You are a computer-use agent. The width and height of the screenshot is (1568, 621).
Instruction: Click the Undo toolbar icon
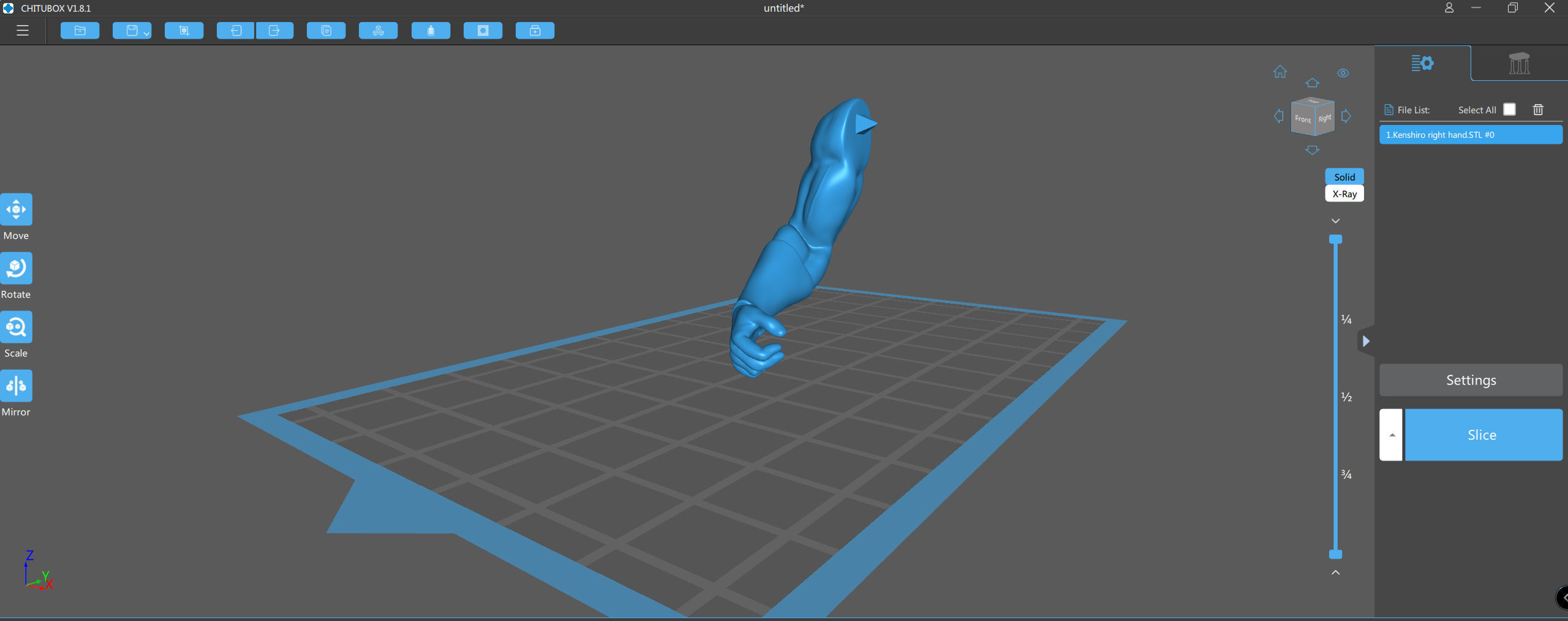pyautogui.click(x=236, y=31)
